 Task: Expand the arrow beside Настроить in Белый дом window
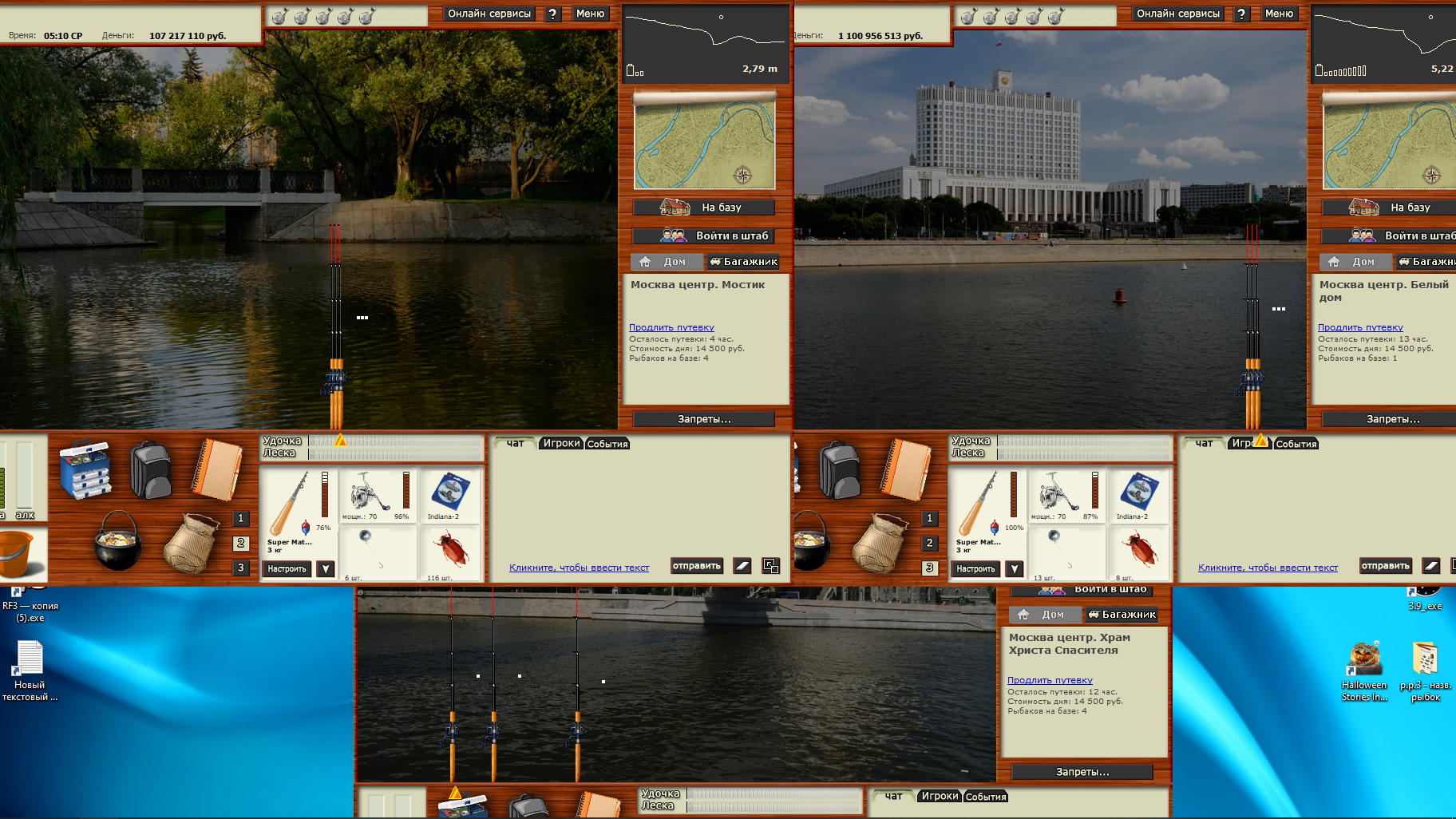coord(1015,568)
